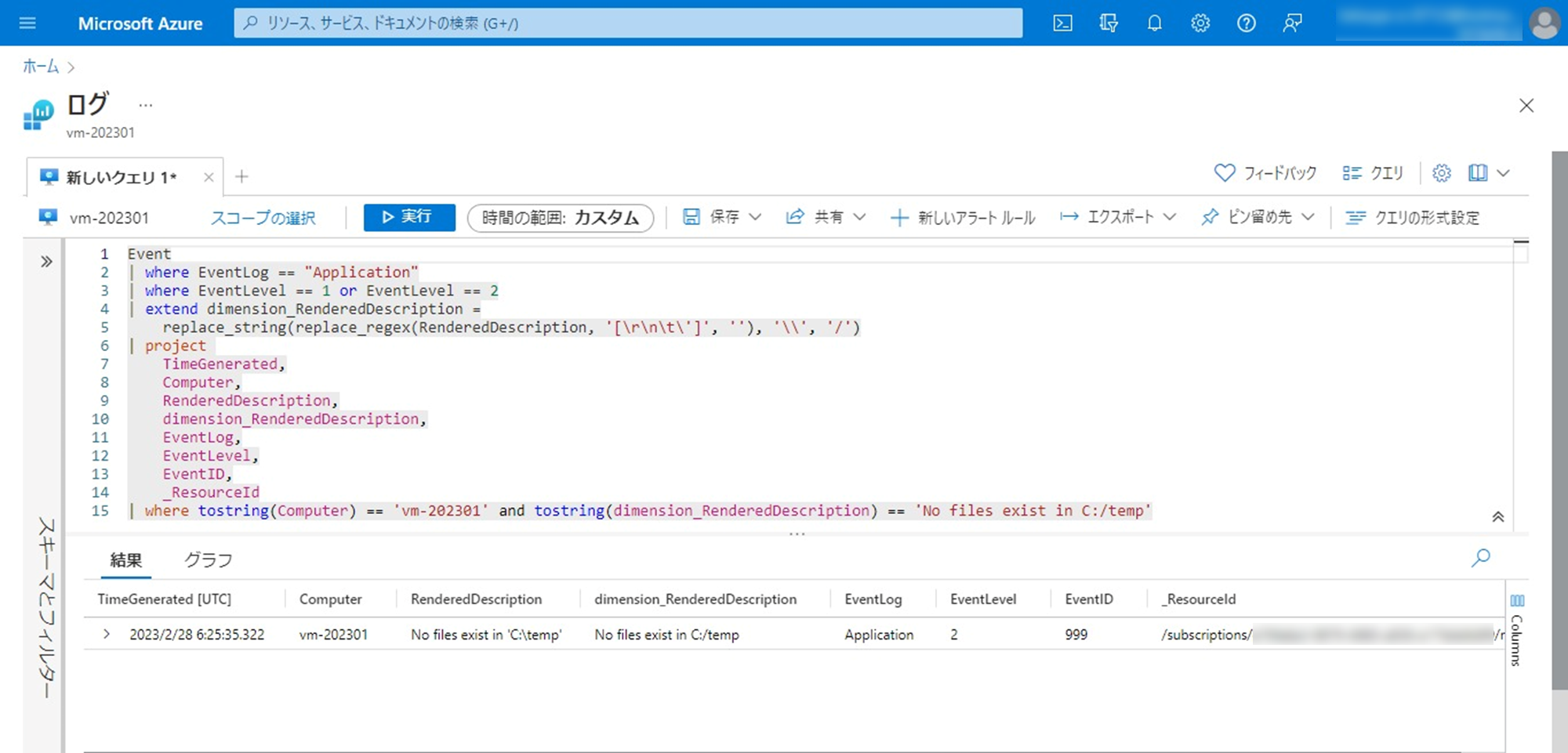Collapse the query editor with double chevron

click(x=1497, y=517)
